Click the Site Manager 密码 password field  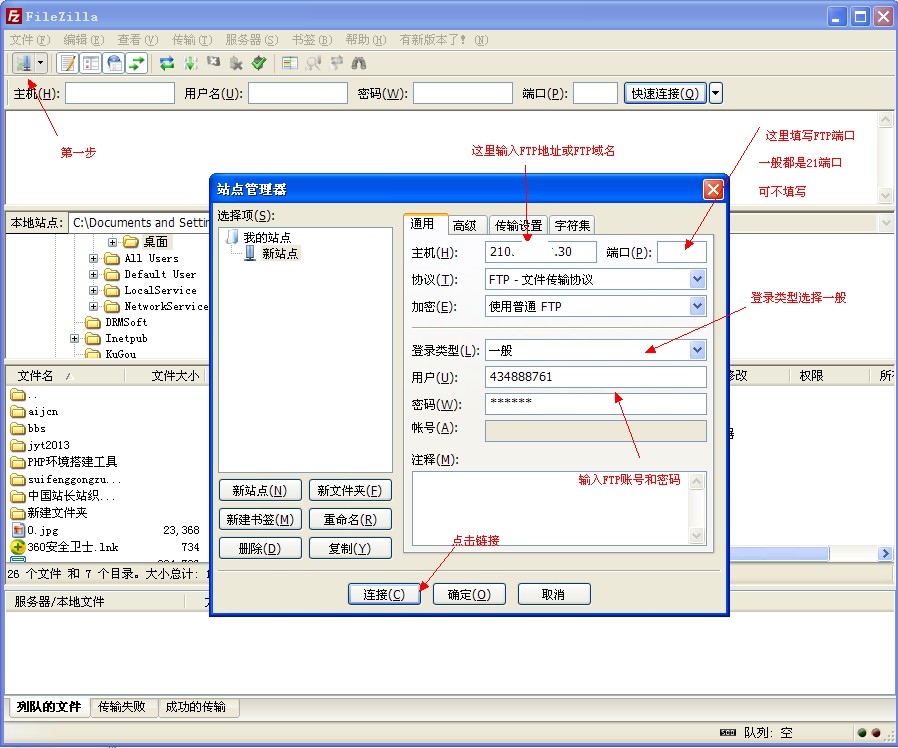596,404
